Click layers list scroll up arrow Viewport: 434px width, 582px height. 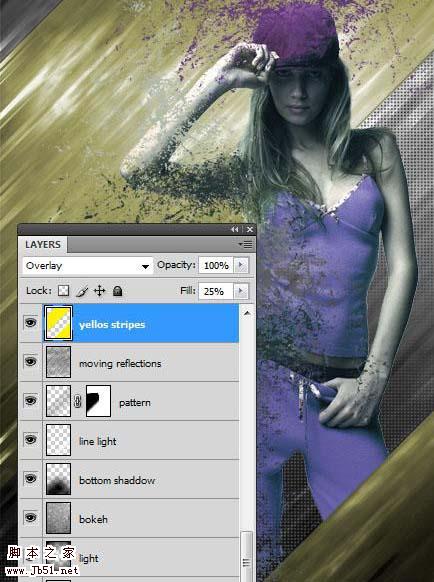click(x=247, y=314)
